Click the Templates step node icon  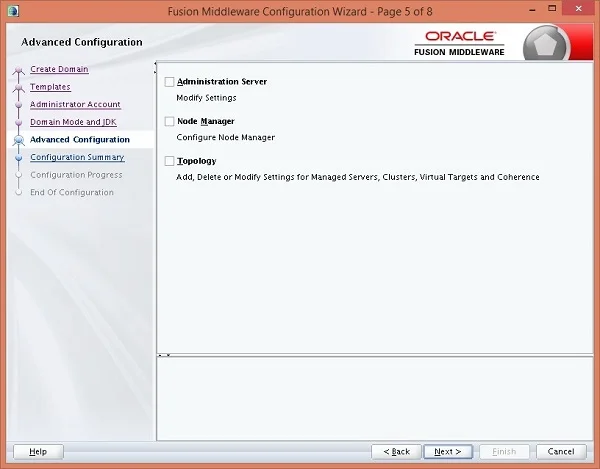click(x=18, y=88)
